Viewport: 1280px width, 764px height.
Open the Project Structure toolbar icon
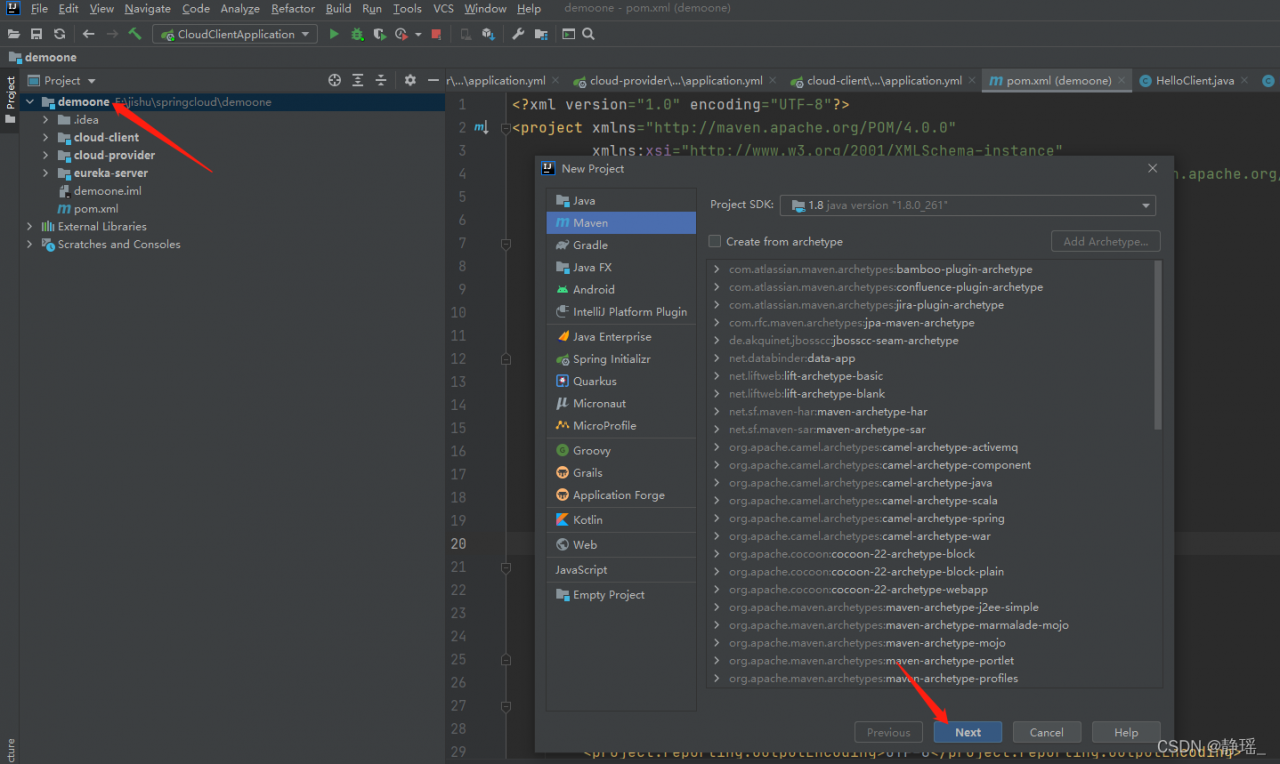pyautogui.click(x=541, y=34)
